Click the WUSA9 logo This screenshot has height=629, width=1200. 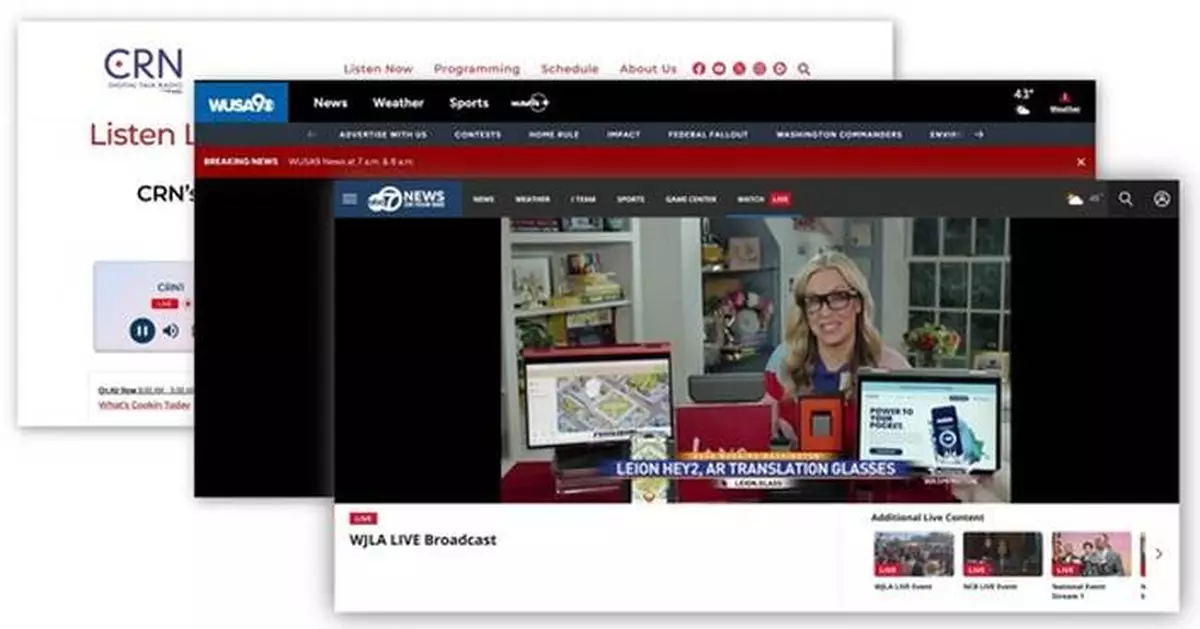coord(241,103)
